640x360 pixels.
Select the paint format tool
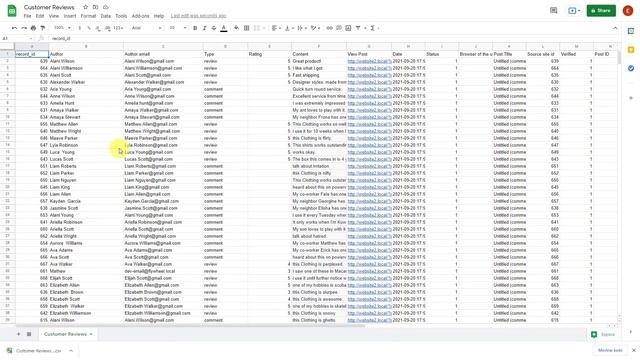[42, 28]
